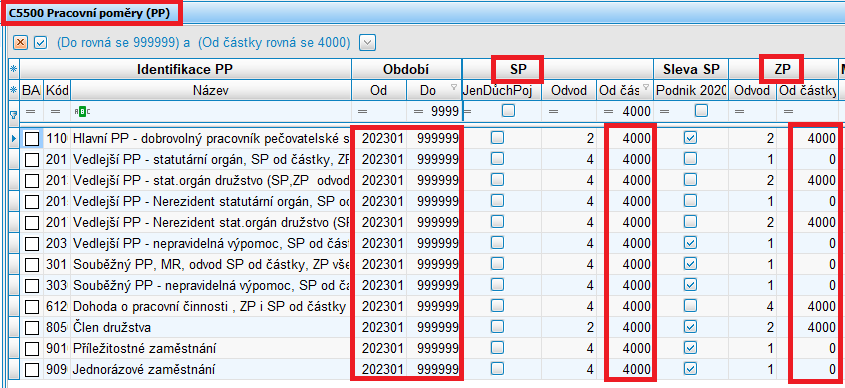Screen dimensions: 845x388
Task: Select 'Hlavní PP - dobrovolný pracovník' name cell
Action: (211, 138)
